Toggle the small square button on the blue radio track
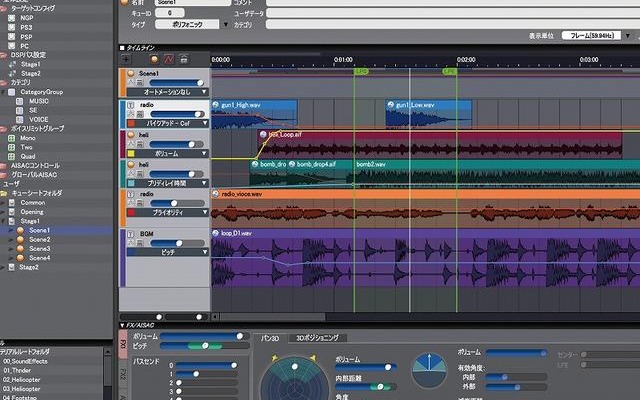This screenshot has width=640, height=400. tap(139, 114)
